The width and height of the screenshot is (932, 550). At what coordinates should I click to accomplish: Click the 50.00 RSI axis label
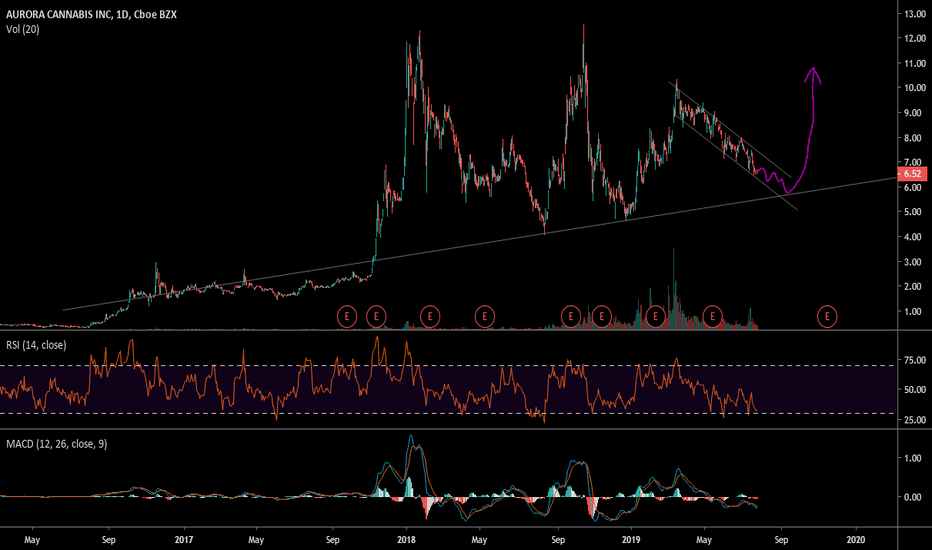click(915, 389)
